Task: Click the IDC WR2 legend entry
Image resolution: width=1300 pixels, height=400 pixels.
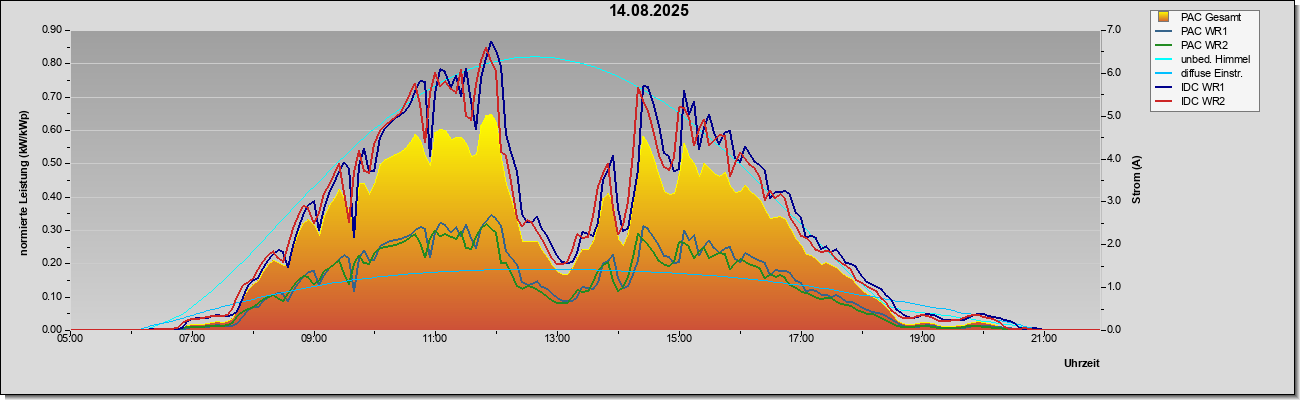Action: click(1191, 101)
